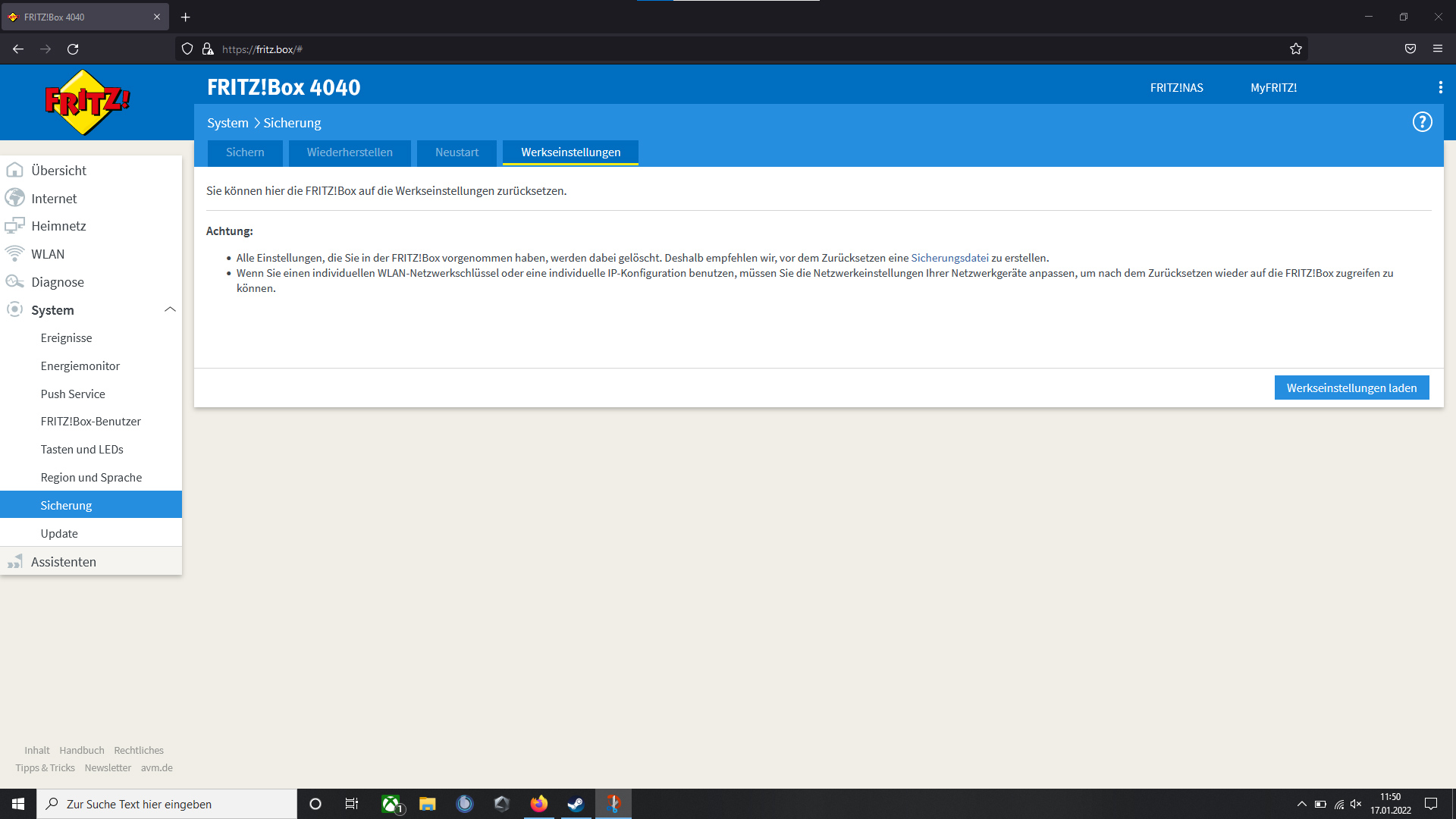Open FRITZ!NAS in the header
1456x819 pixels.
(x=1176, y=88)
